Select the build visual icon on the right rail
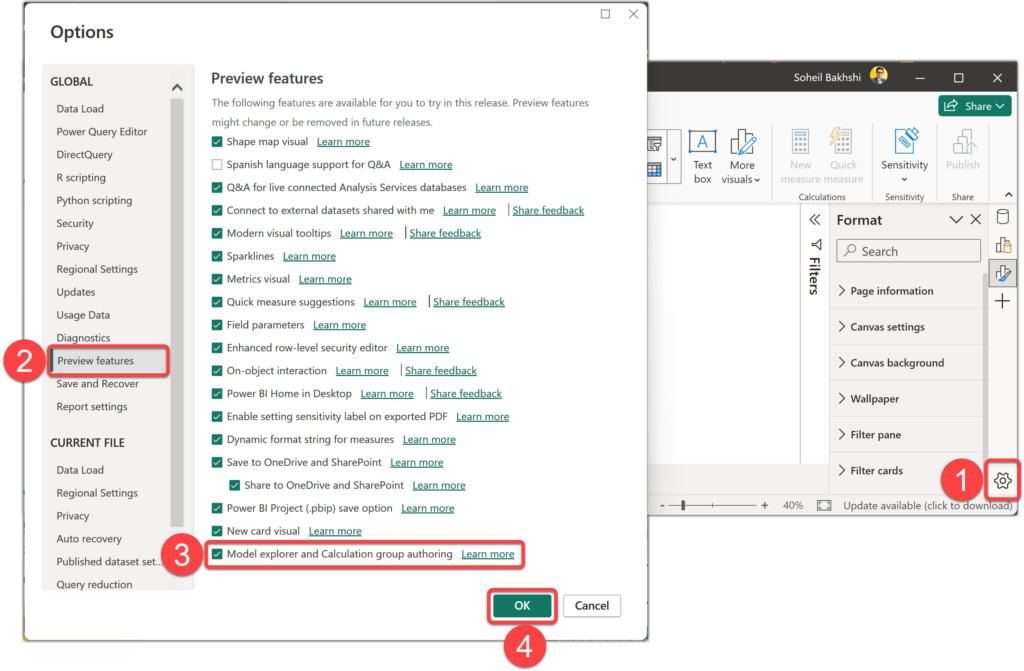 1002,245
